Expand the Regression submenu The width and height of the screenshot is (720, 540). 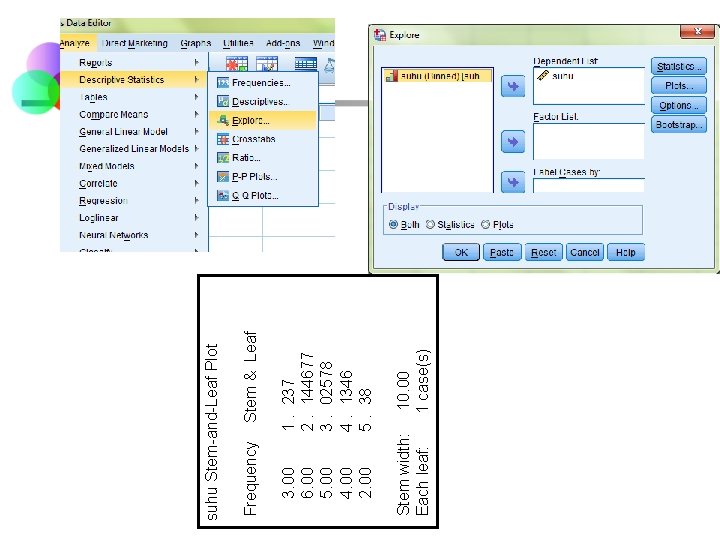click(x=134, y=200)
